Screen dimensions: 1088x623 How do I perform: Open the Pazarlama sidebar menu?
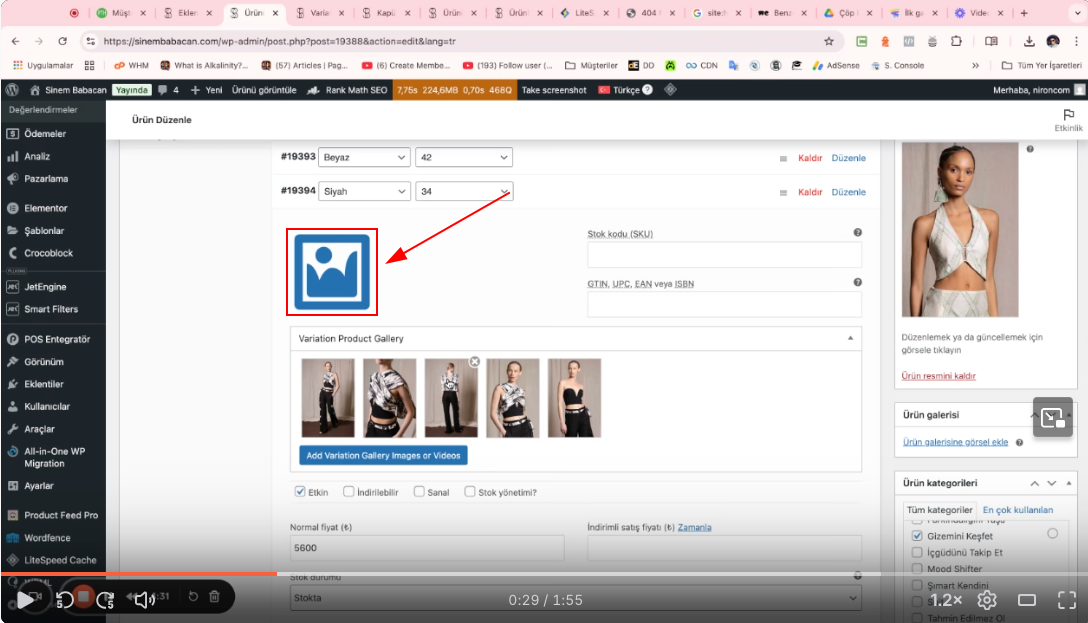(x=46, y=178)
